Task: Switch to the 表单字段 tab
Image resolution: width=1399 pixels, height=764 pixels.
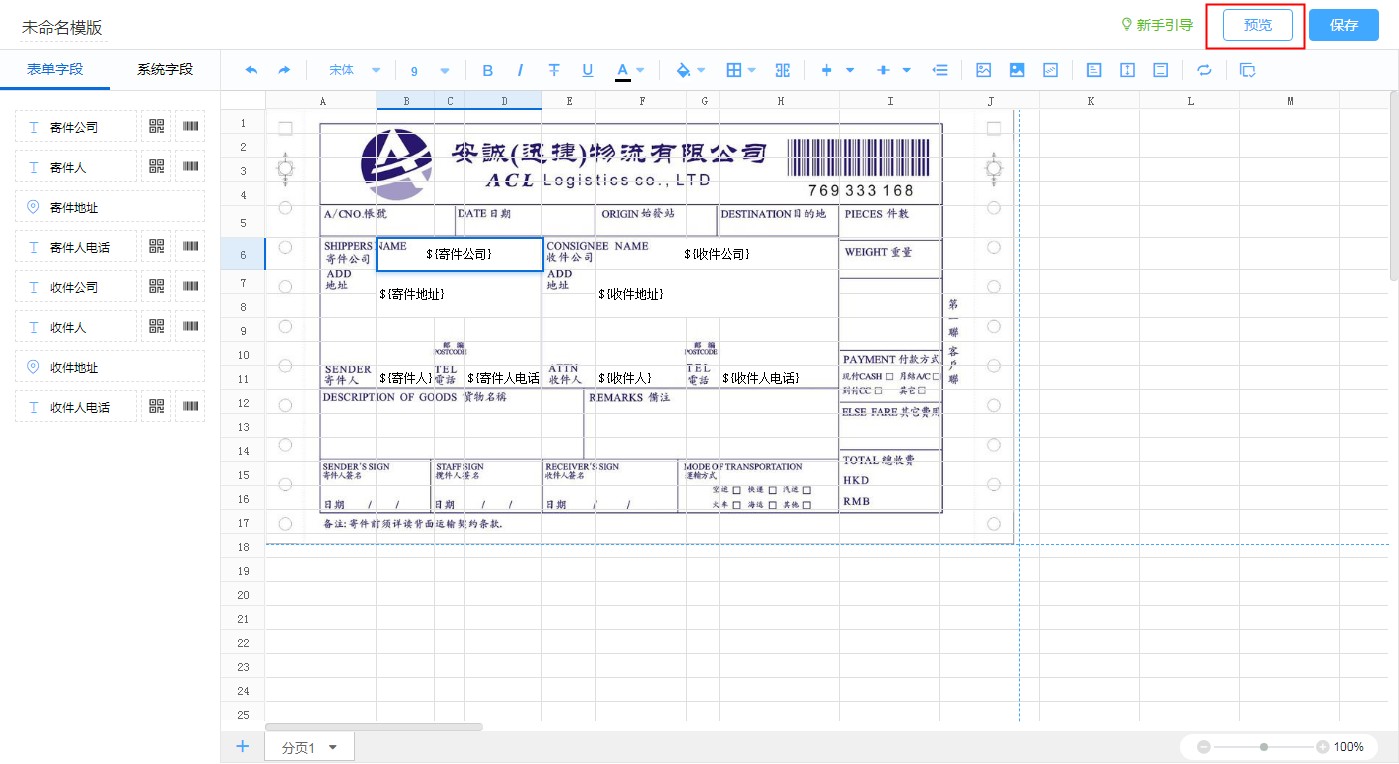Action: [x=55, y=69]
